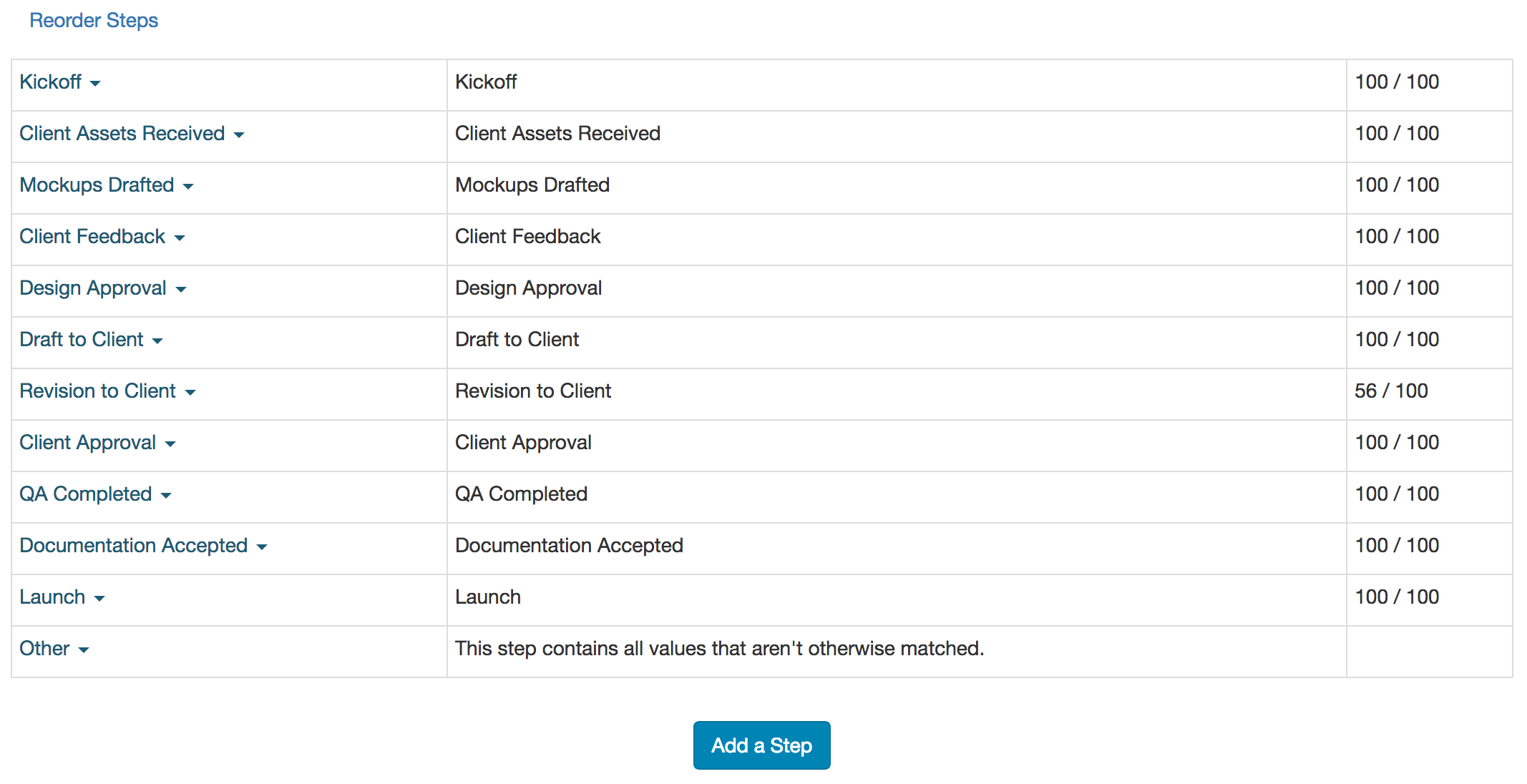
Task: Expand the Documentation Accepted dropdown
Action: tap(143, 546)
